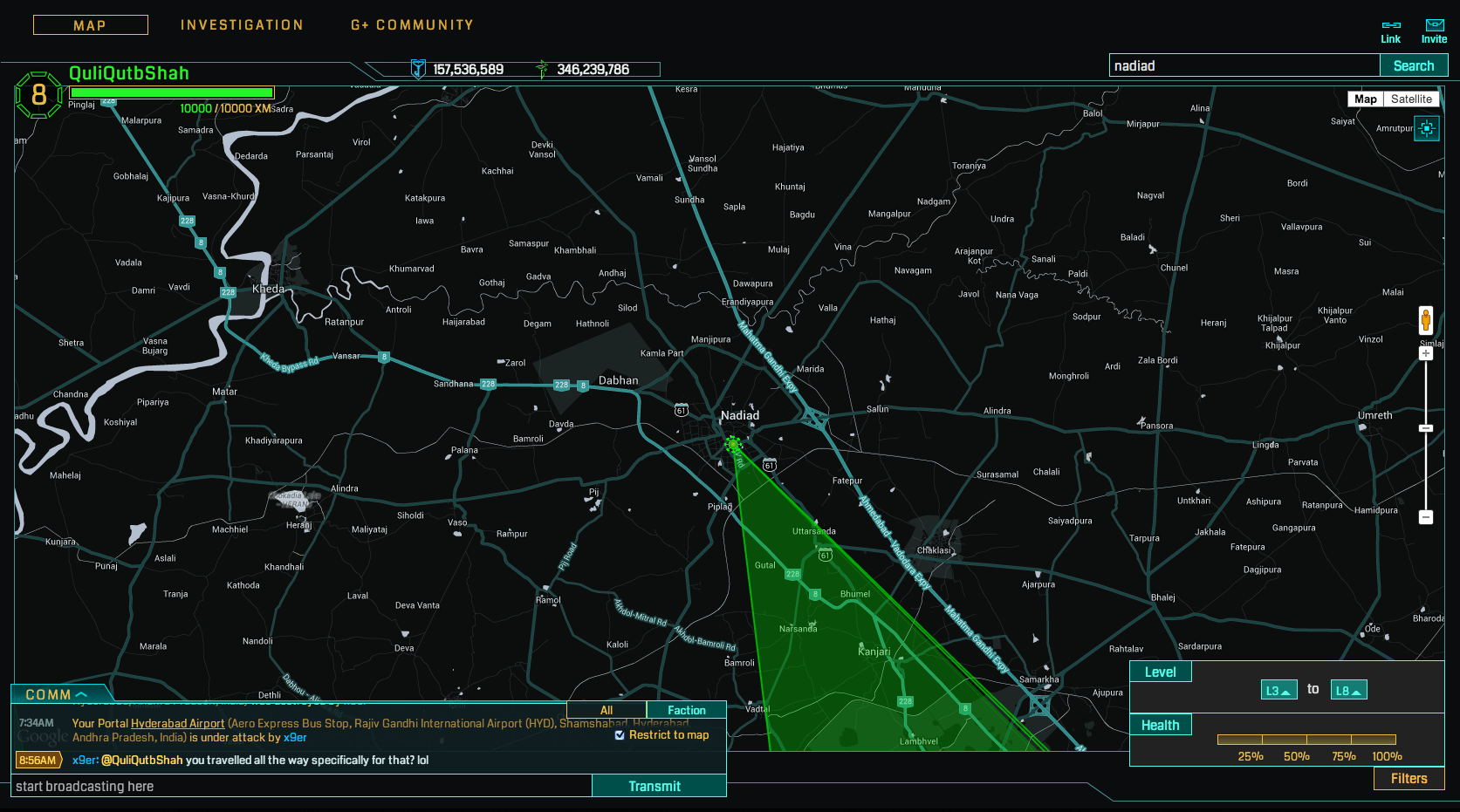
Task: Open the G+ COMMUNITY tab
Action: tap(412, 25)
